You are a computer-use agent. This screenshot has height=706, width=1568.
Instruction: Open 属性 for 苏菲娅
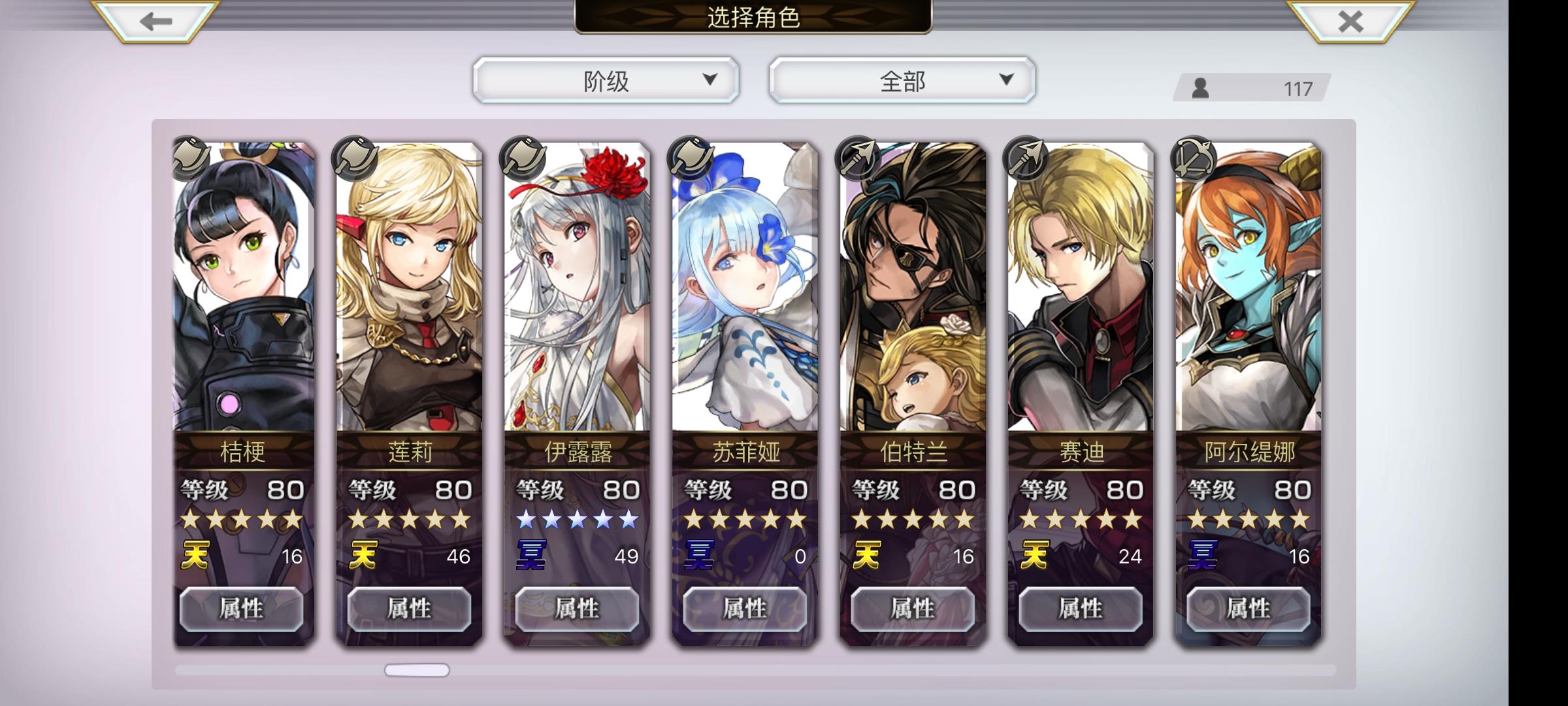pyautogui.click(x=745, y=609)
